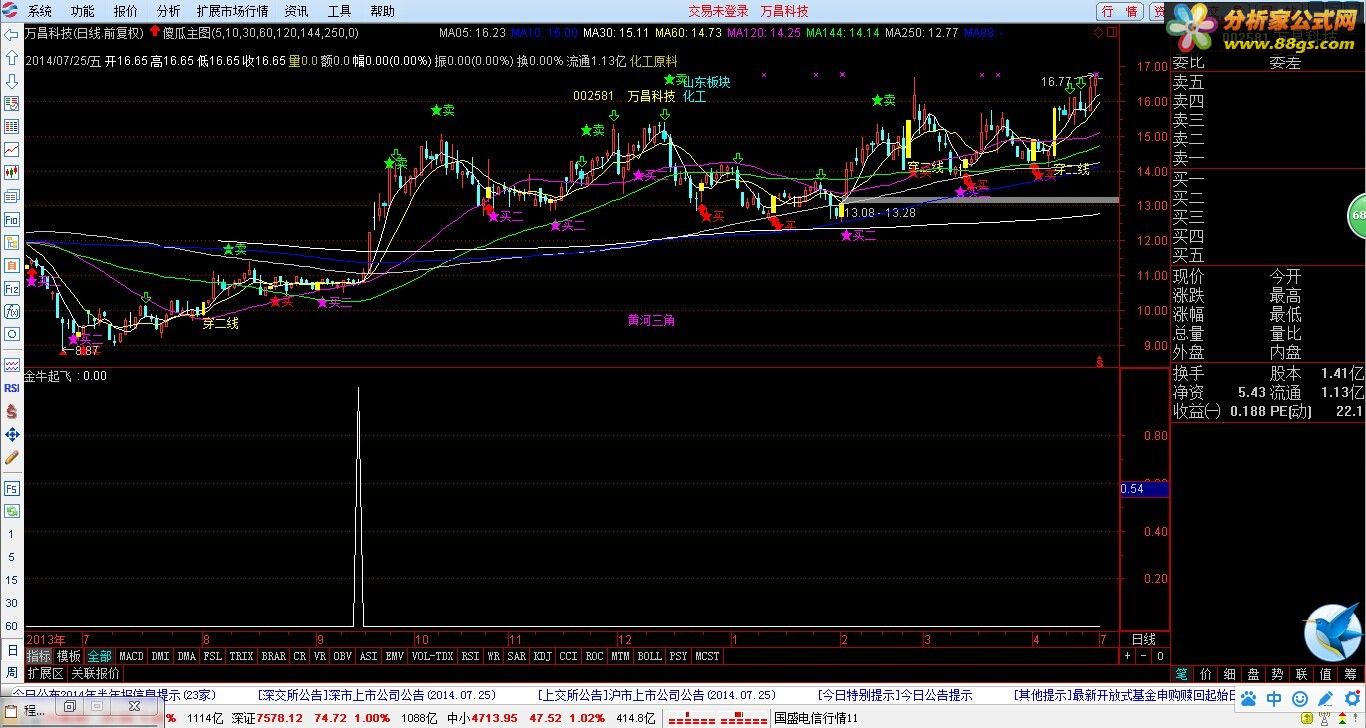Open the 扩展市场行情 menu
Image resolution: width=1366 pixels, height=728 pixels.
[232, 11]
